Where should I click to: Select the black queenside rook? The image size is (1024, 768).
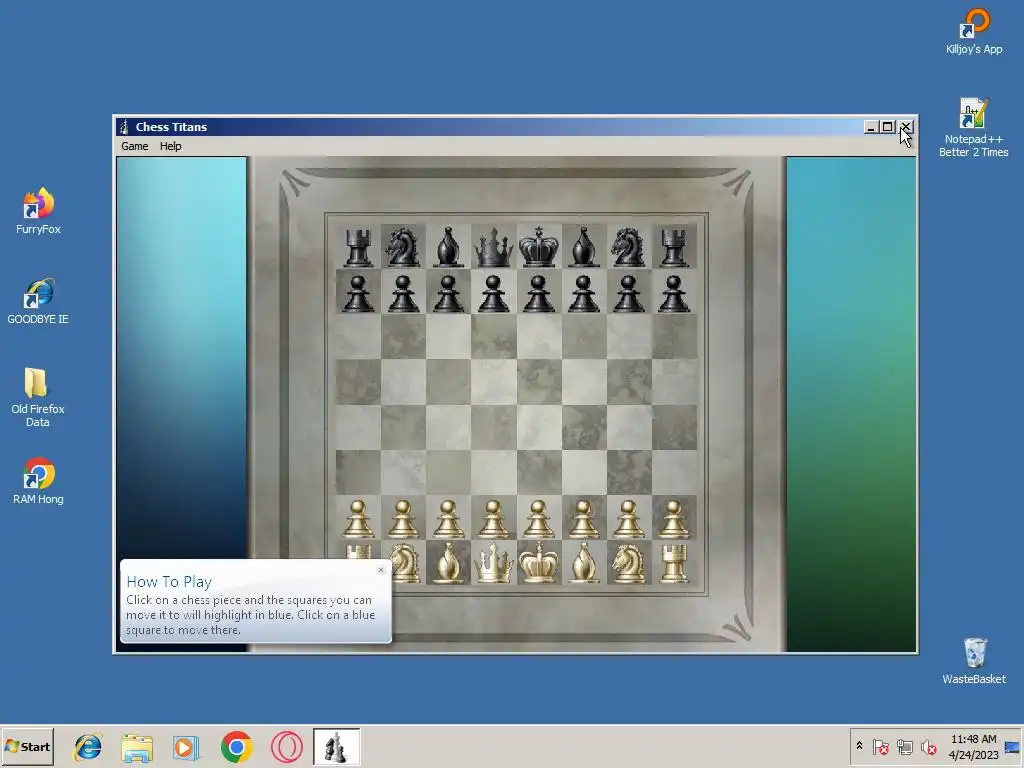[358, 247]
